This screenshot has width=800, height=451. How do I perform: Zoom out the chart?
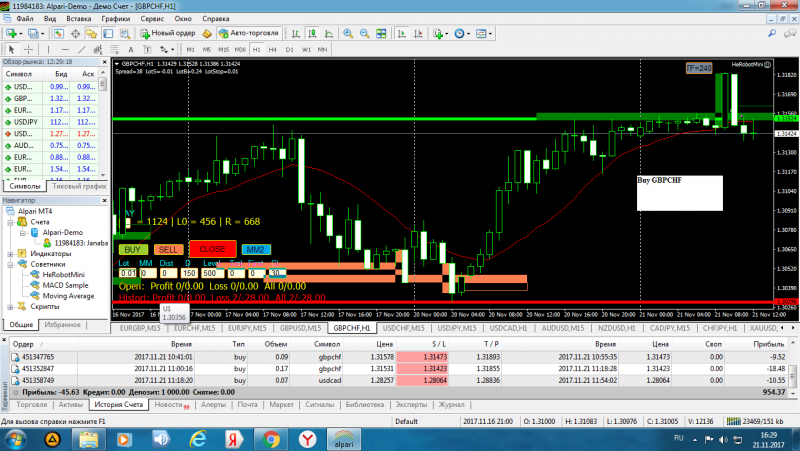tap(364, 34)
